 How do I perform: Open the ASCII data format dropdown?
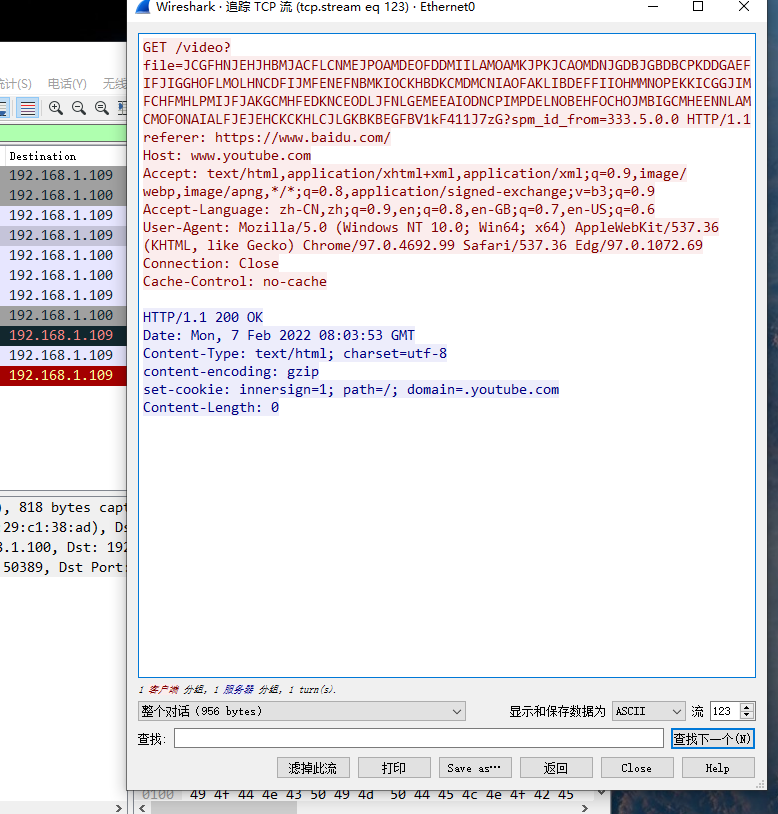tap(648, 711)
